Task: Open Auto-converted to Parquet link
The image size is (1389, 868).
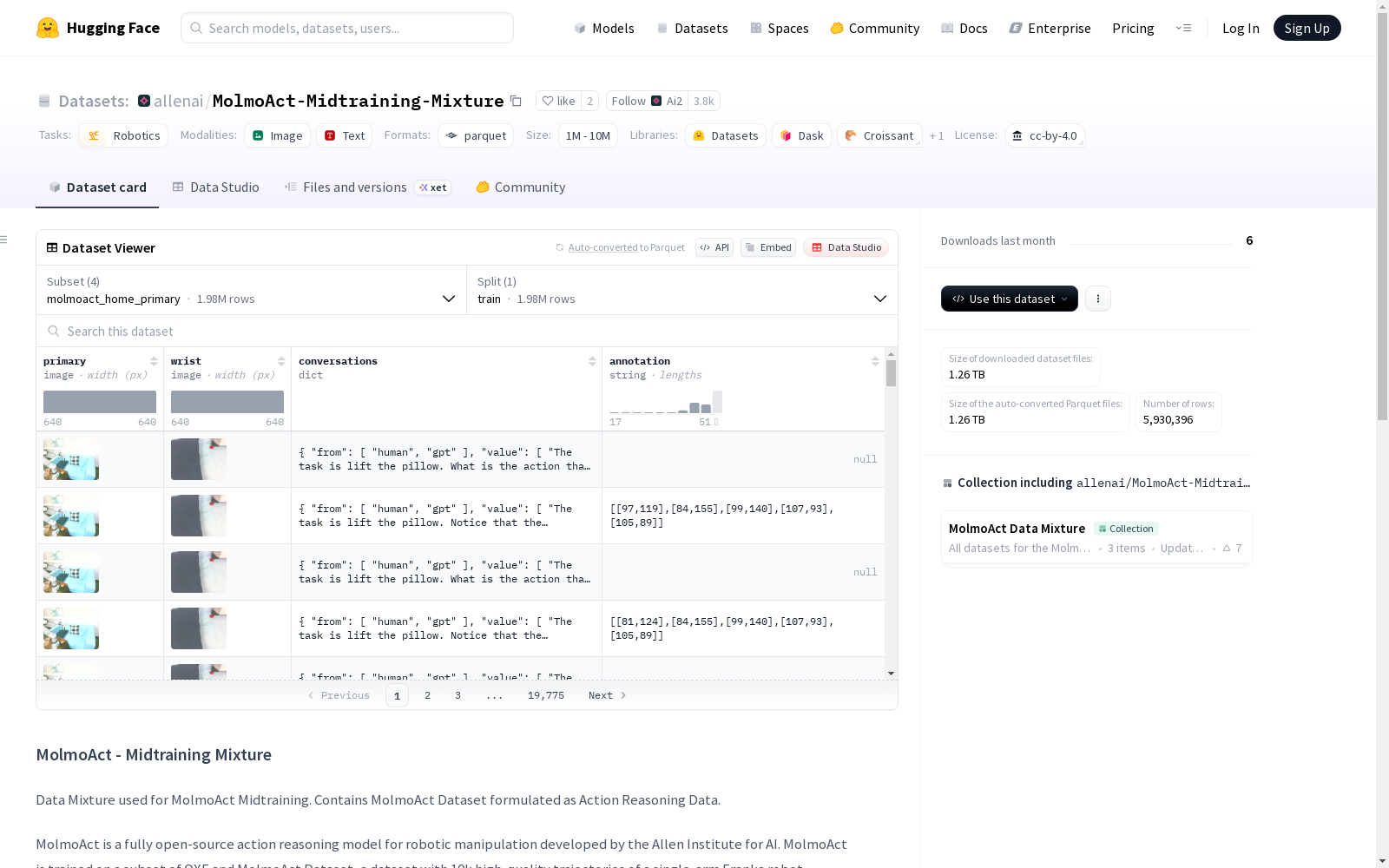Action: click(627, 247)
